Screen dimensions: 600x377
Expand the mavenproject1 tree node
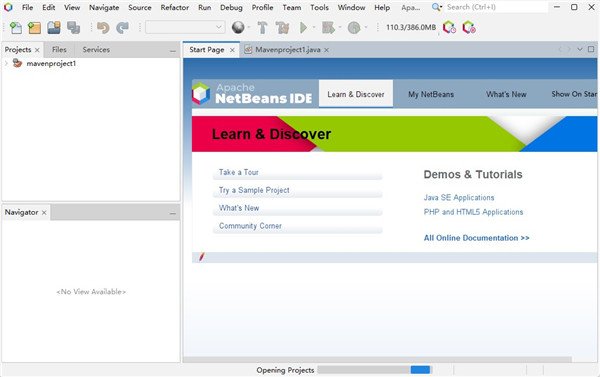click(6, 64)
